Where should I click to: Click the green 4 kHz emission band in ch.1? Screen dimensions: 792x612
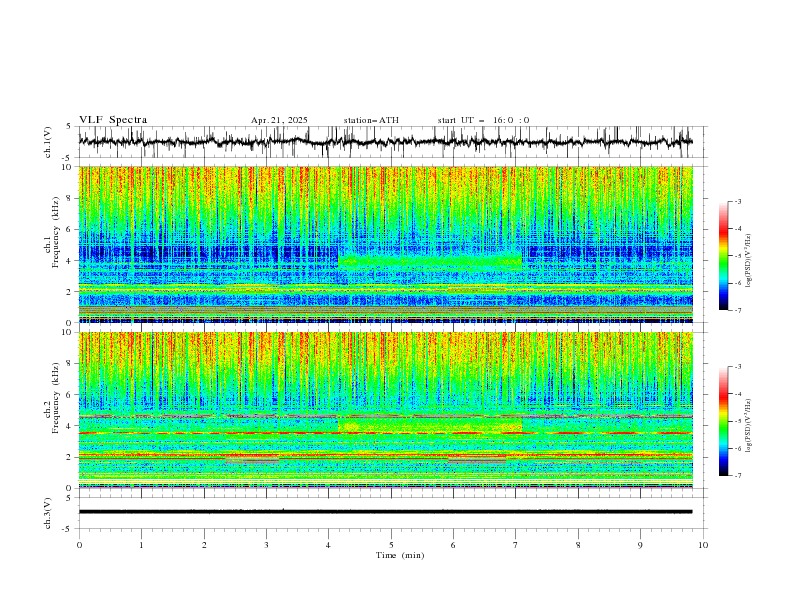(429, 261)
